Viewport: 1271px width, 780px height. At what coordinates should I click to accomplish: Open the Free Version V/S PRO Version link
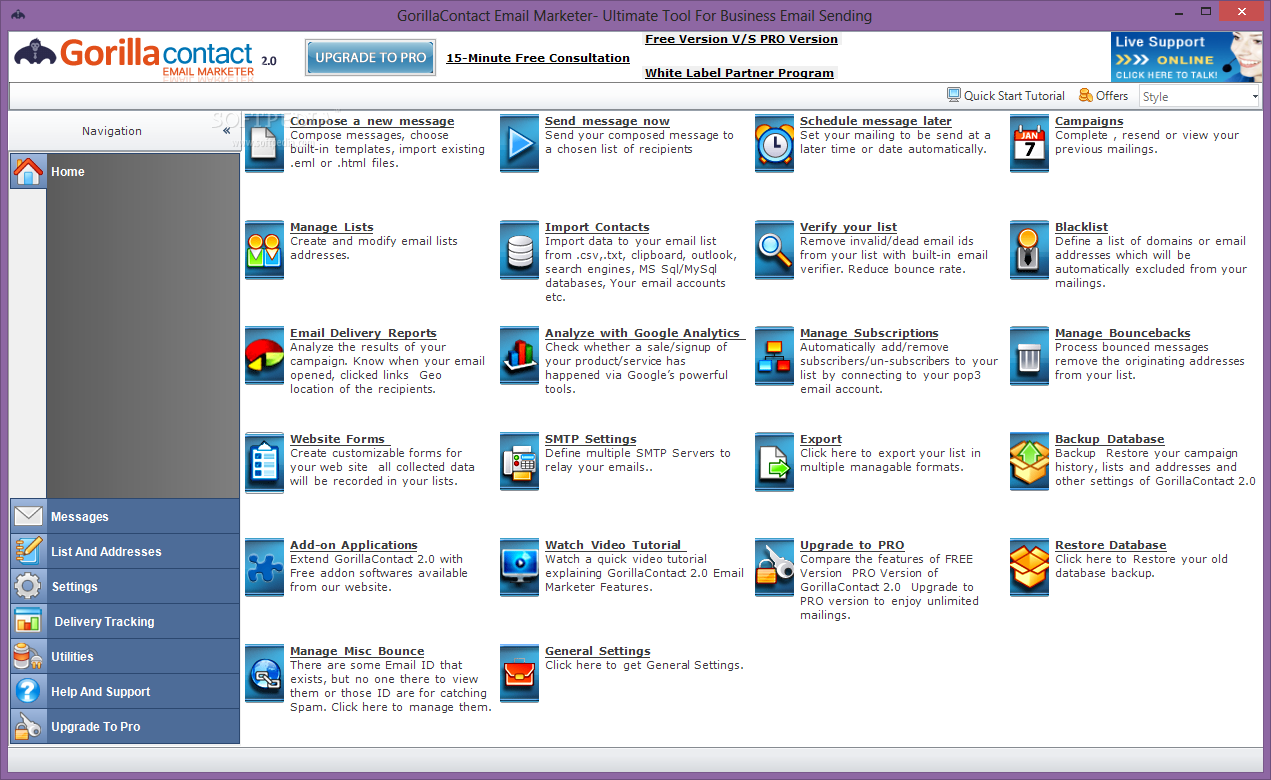point(741,39)
